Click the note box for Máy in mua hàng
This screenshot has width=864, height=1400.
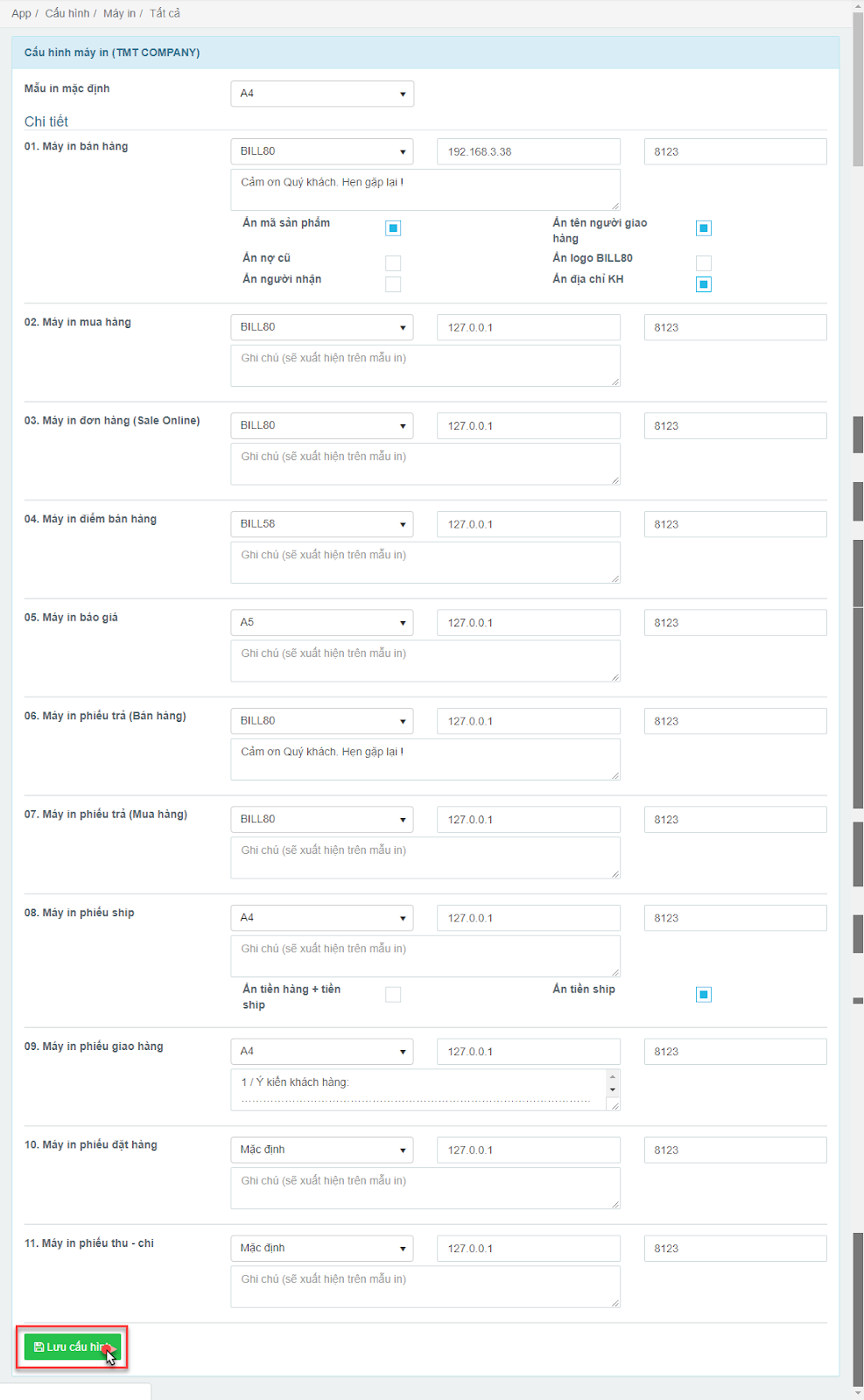click(x=425, y=366)
